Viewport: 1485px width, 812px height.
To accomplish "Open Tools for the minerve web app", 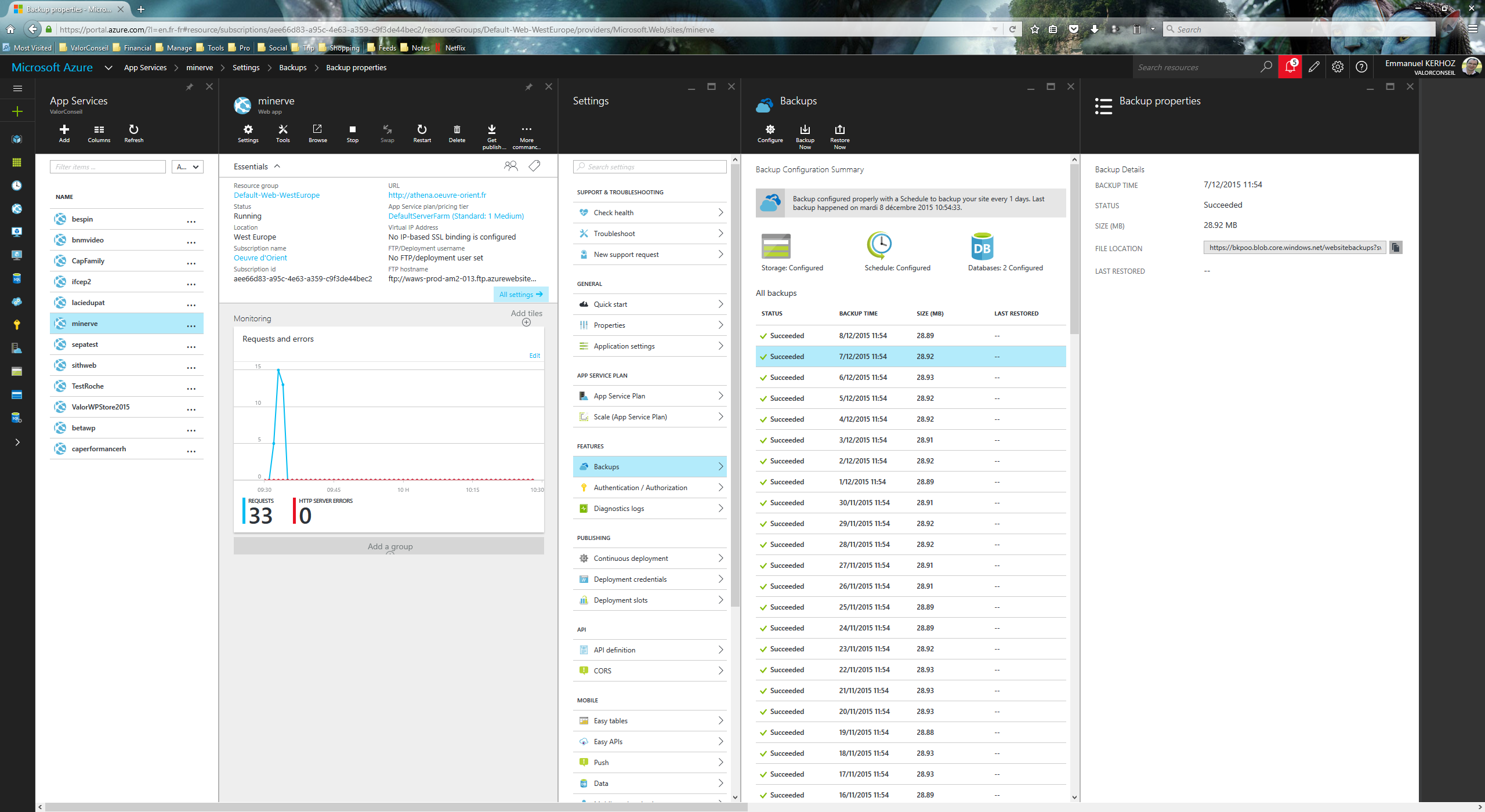I will click(283, 133).
